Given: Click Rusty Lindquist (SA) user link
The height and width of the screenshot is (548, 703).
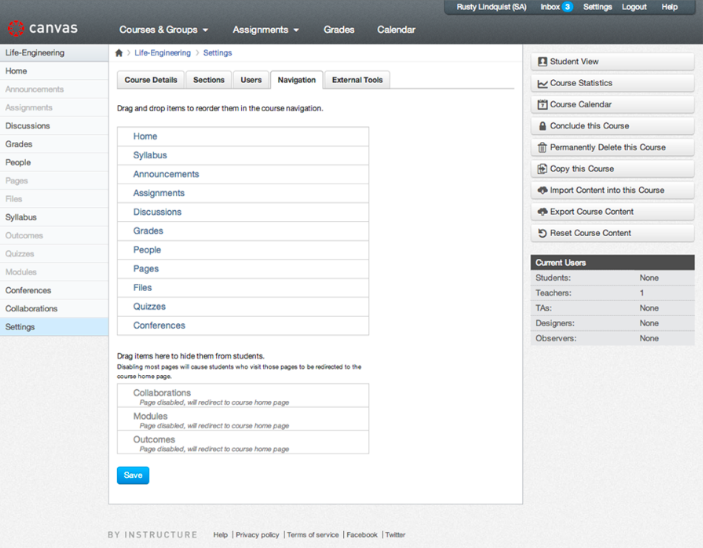Looking at the screenshot, I should click(x=491, y=7).
